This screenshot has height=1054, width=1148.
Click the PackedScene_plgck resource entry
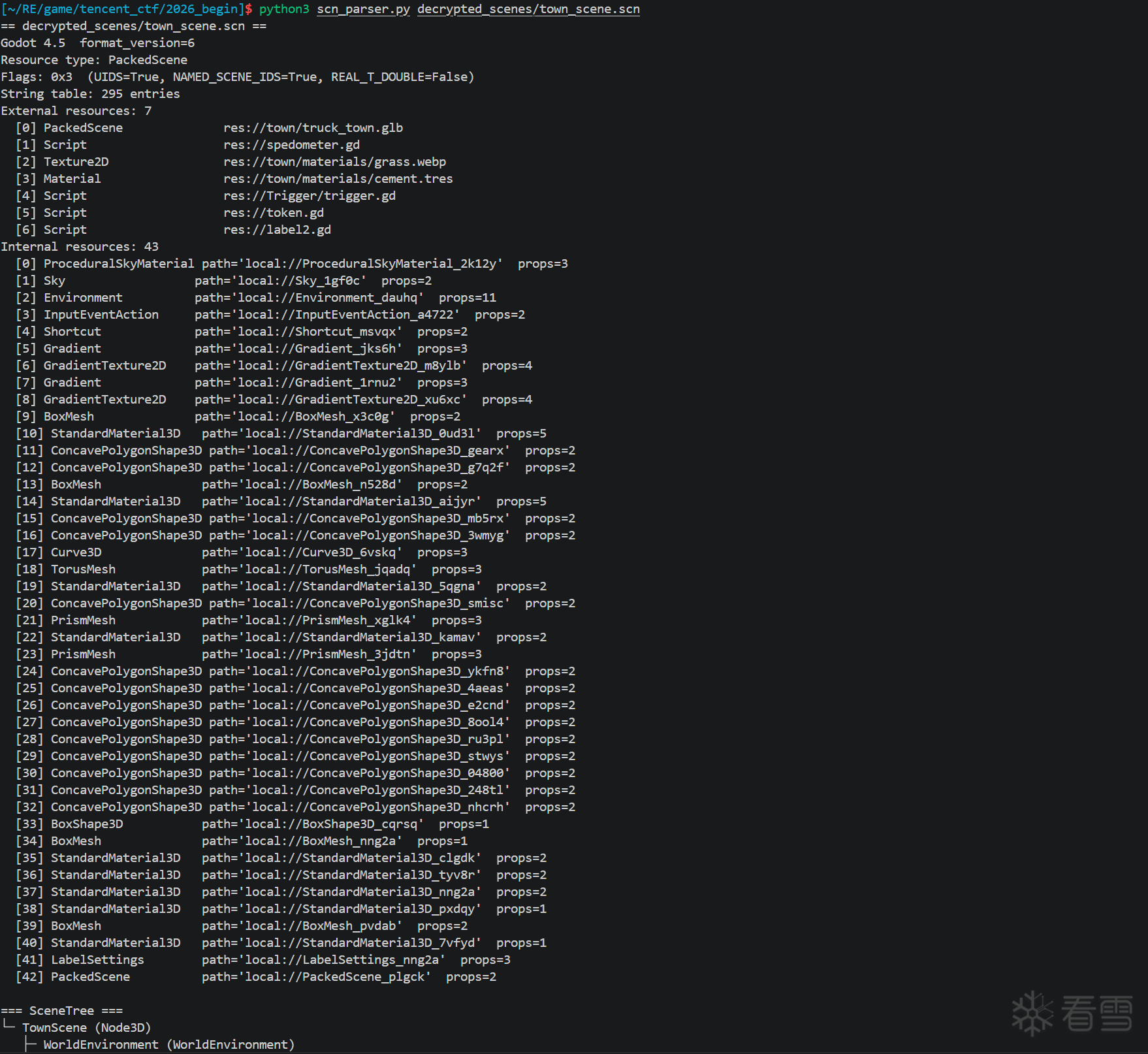[316, 977]
